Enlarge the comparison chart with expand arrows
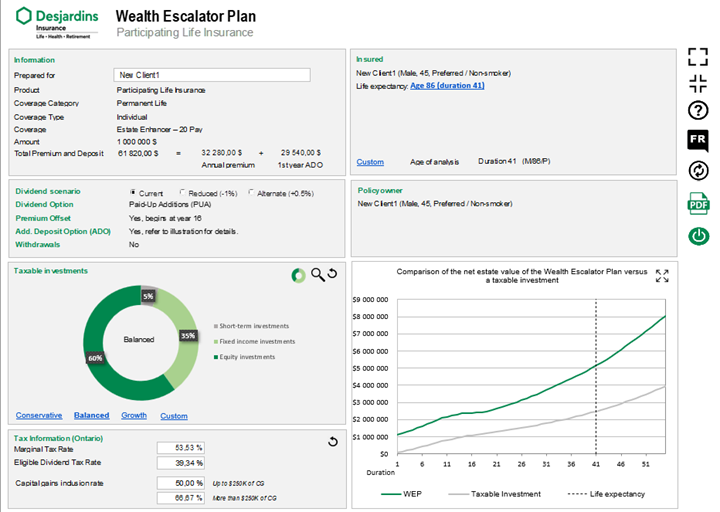The width and height of the screenshot is (720, 512). point(662,276)
